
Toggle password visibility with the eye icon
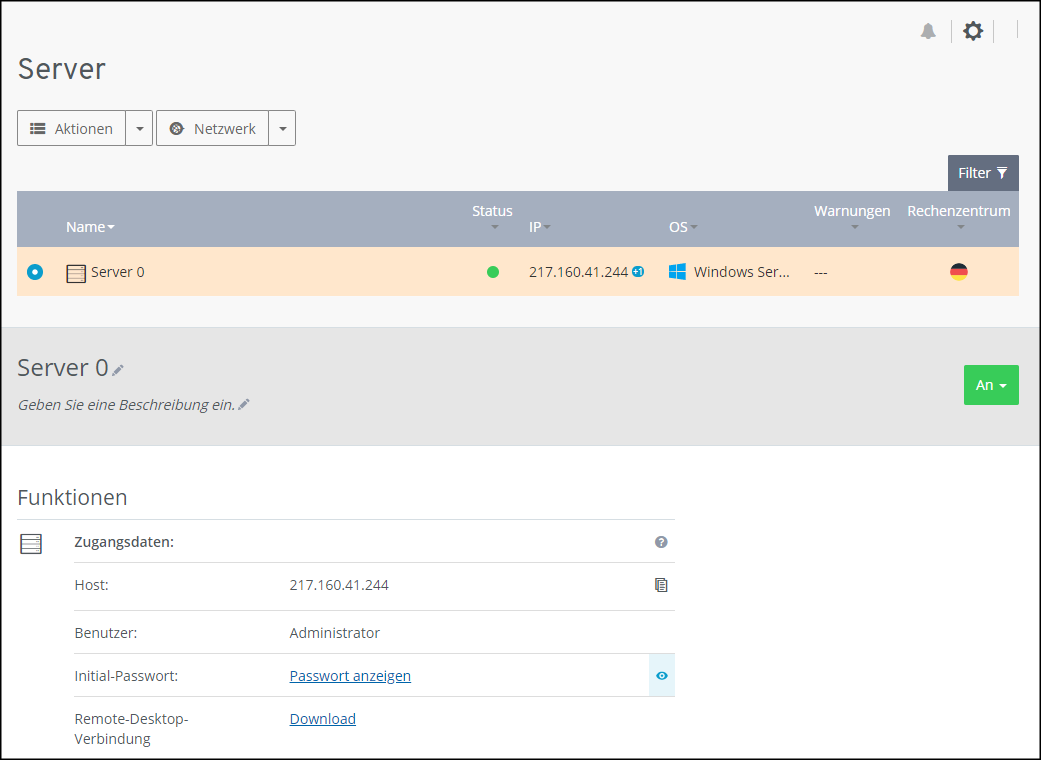coord(661,676)
